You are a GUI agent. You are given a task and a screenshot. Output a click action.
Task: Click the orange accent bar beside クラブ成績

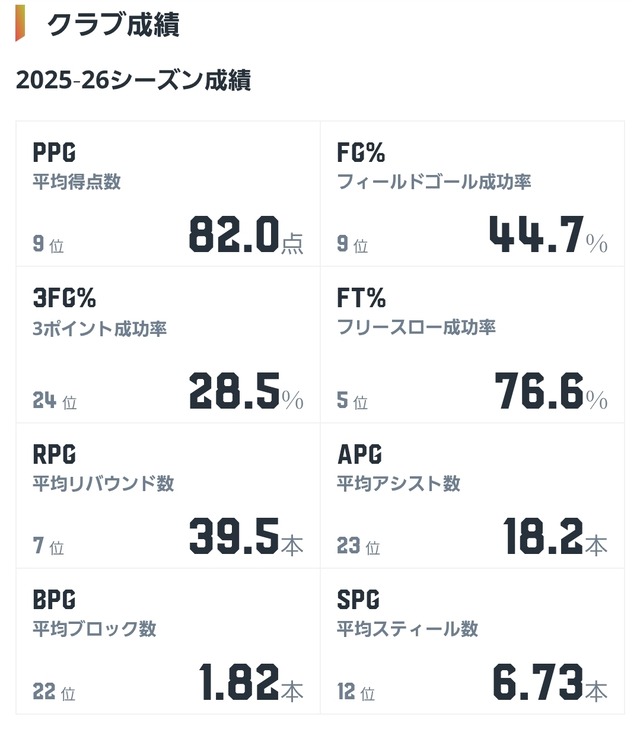(x=19, y=25)
